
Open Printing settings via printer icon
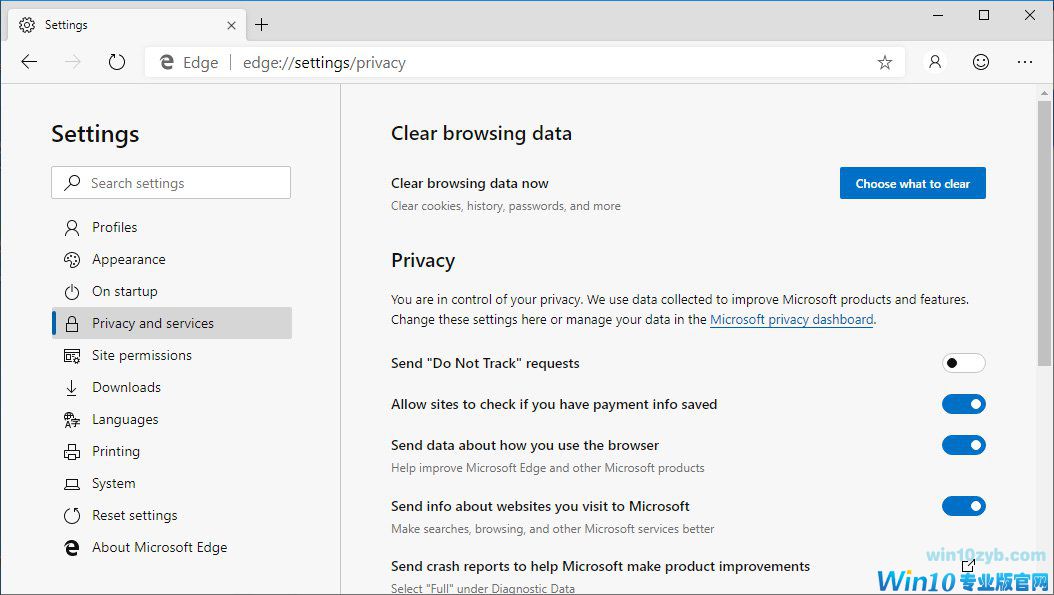click(x=72, y=451)
